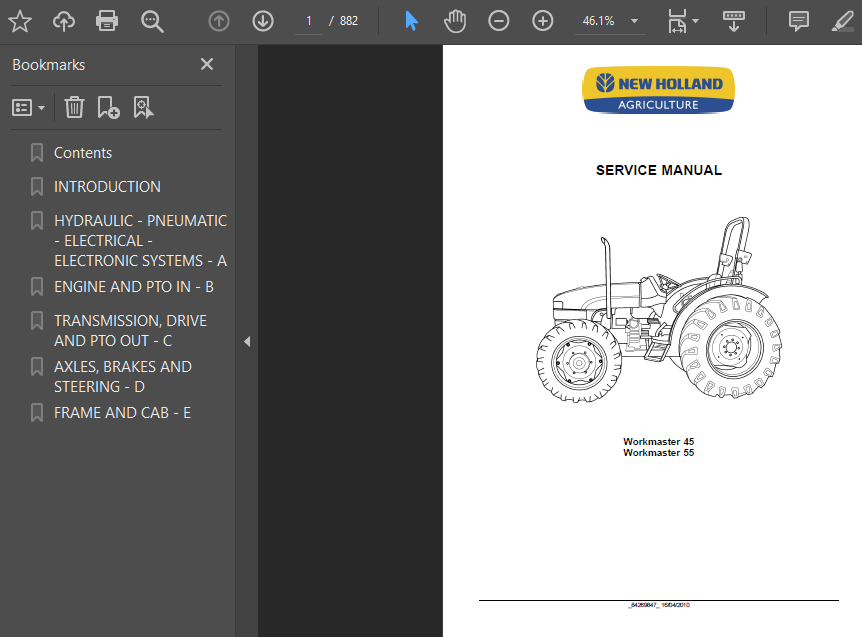Go to the next page
This screenshot has width=862, height=637.
262,20
